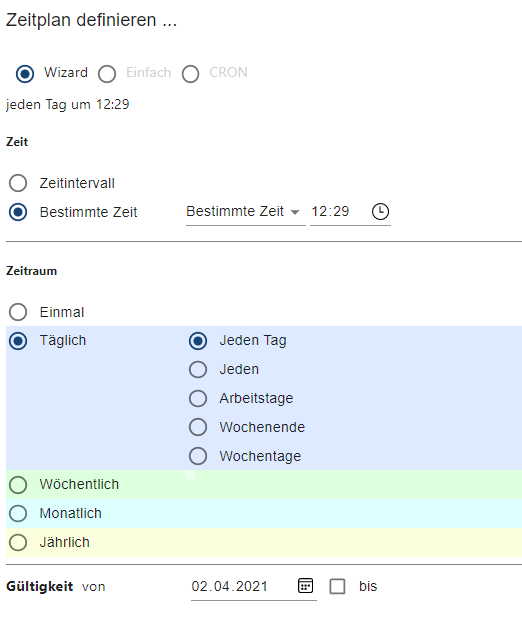Select the CRON mode radio button
Screen dimensions: 522x636
tap(191, 74)
